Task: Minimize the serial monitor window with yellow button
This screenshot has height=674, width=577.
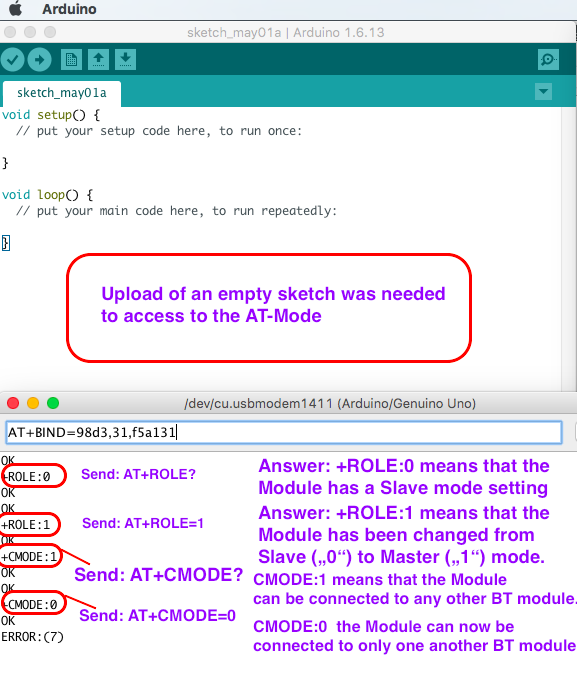Action: [33, 403]
